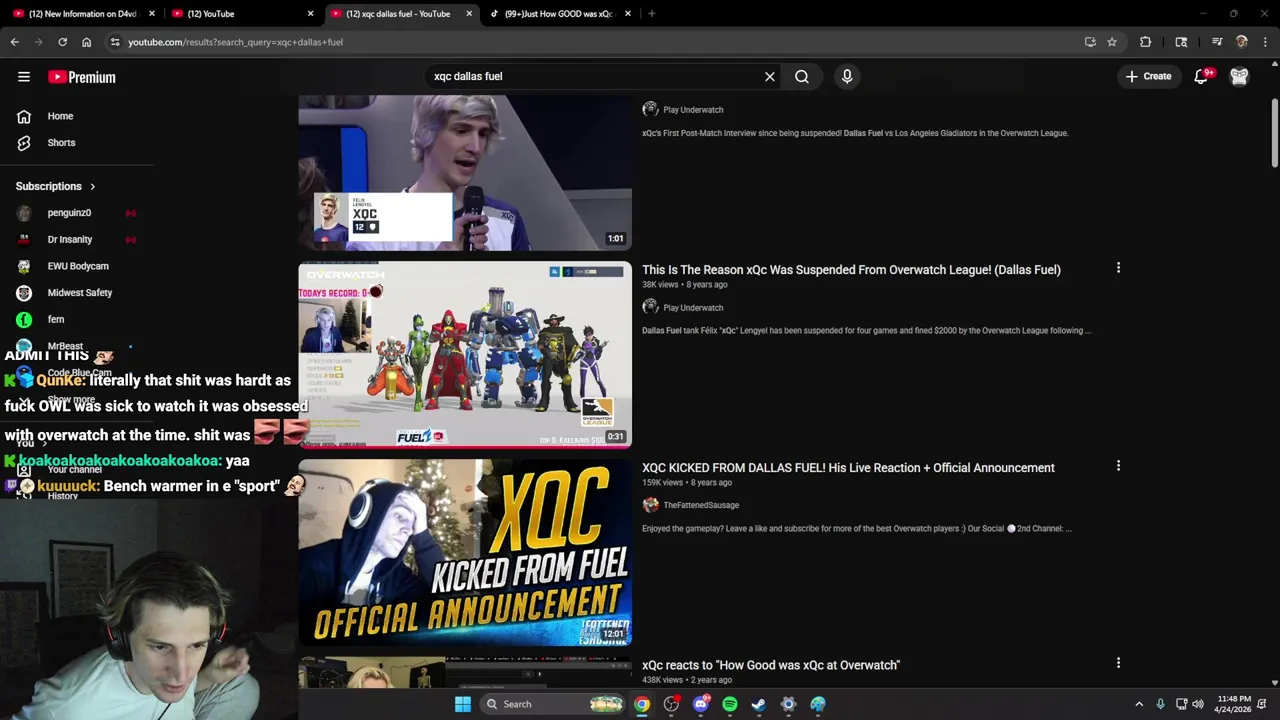Open the account avatar menu

click(x=1239, y=76)
